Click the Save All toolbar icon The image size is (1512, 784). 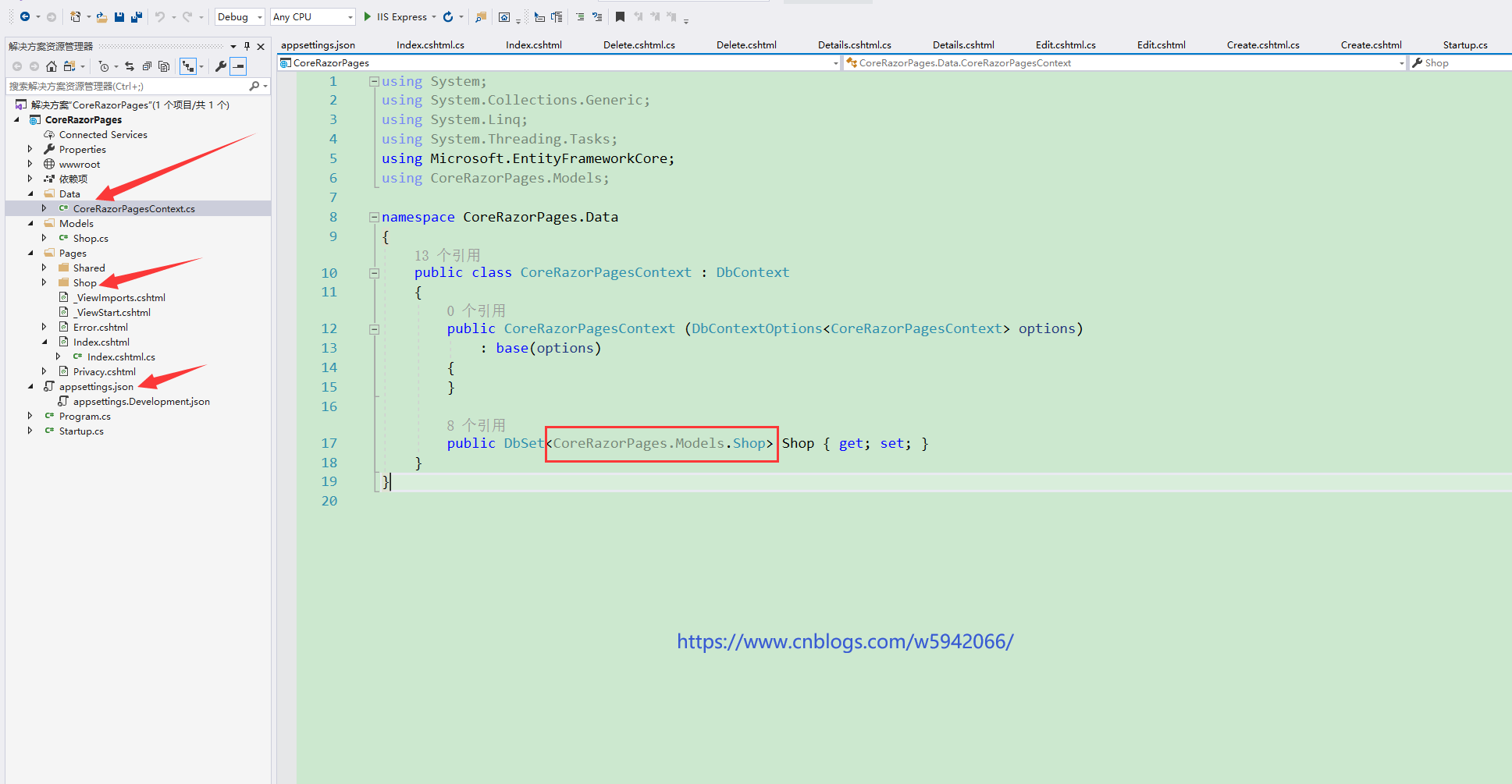(x=137, y=17)
